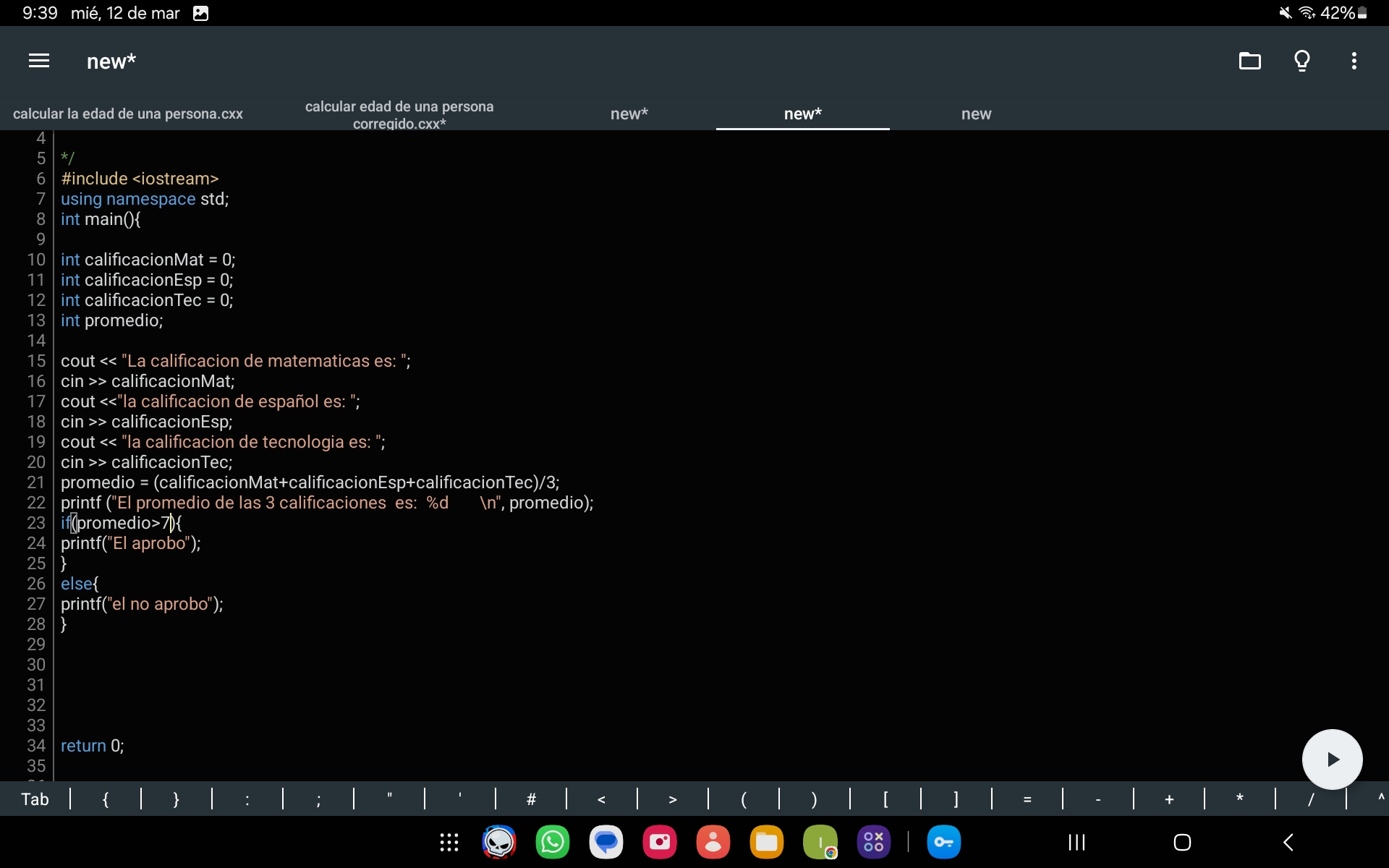1389x868 pixels.
Task: Insert a semicolon from symbol bar
Action: (x=318, y=799)
